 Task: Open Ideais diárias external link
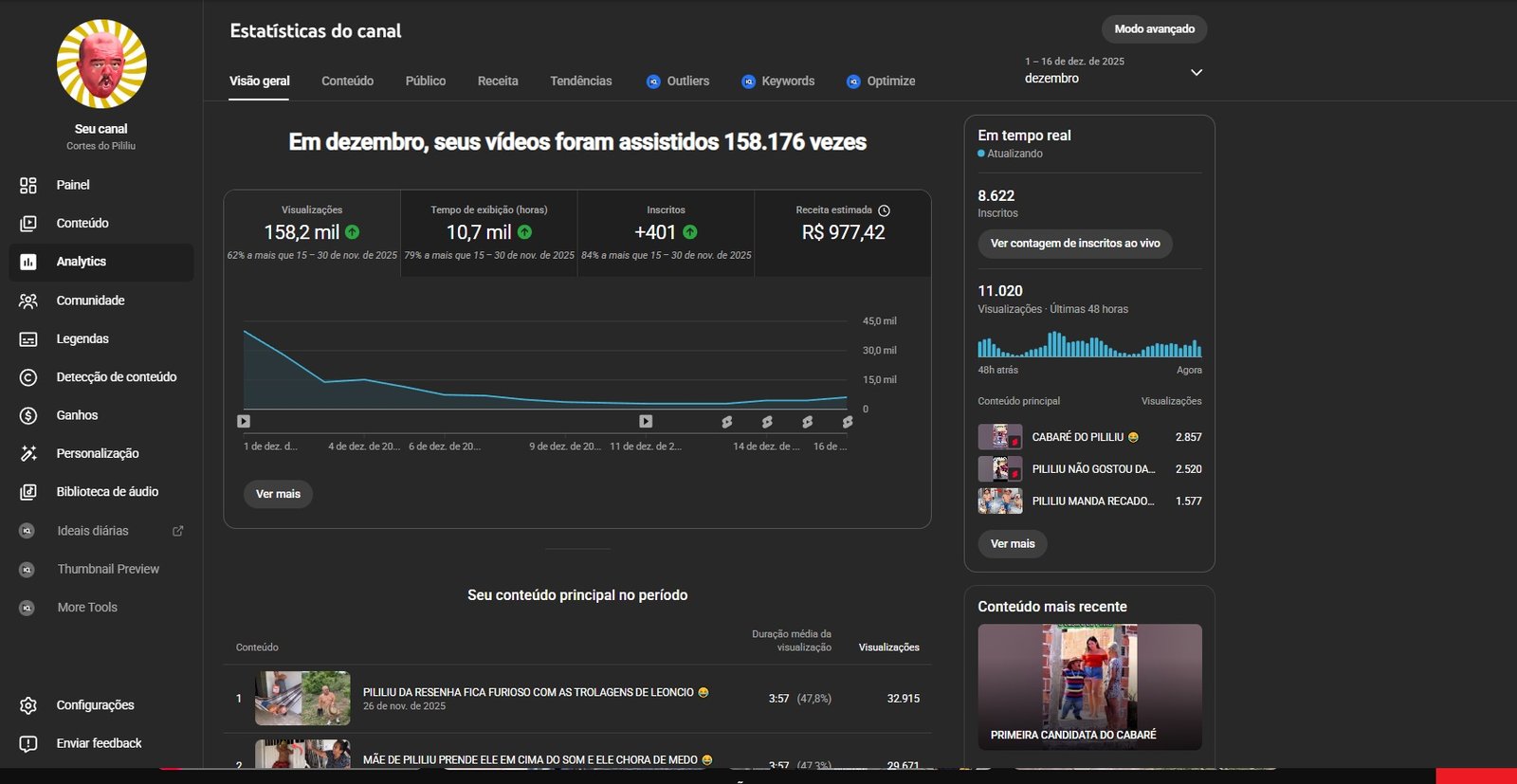177,531
